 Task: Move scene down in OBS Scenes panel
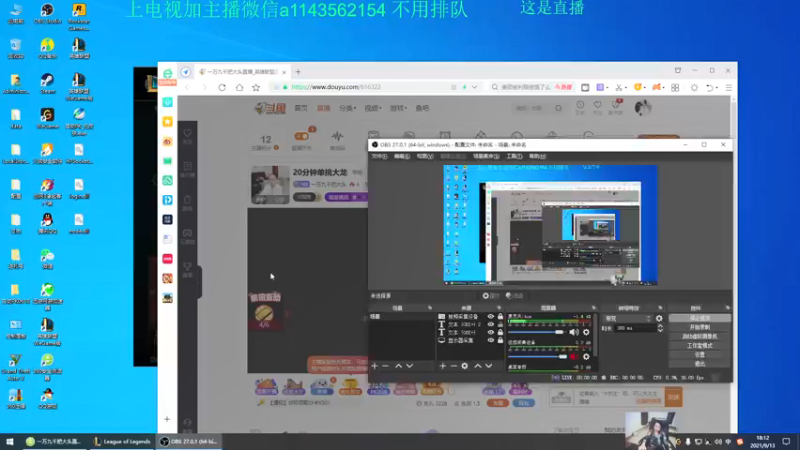pos(409,366)
